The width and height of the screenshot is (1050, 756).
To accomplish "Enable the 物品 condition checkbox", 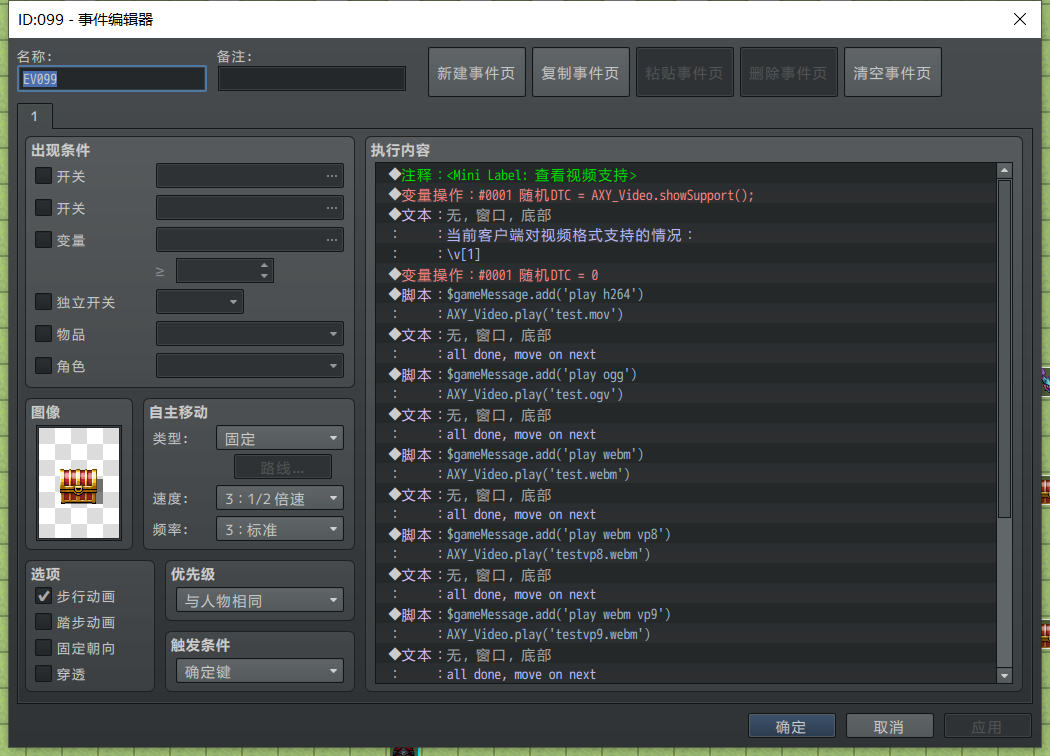I will (44, 333).
